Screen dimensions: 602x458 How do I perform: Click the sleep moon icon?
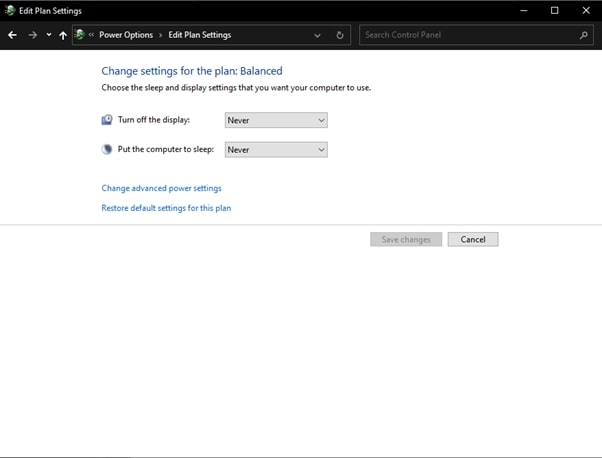pos(107,149)
